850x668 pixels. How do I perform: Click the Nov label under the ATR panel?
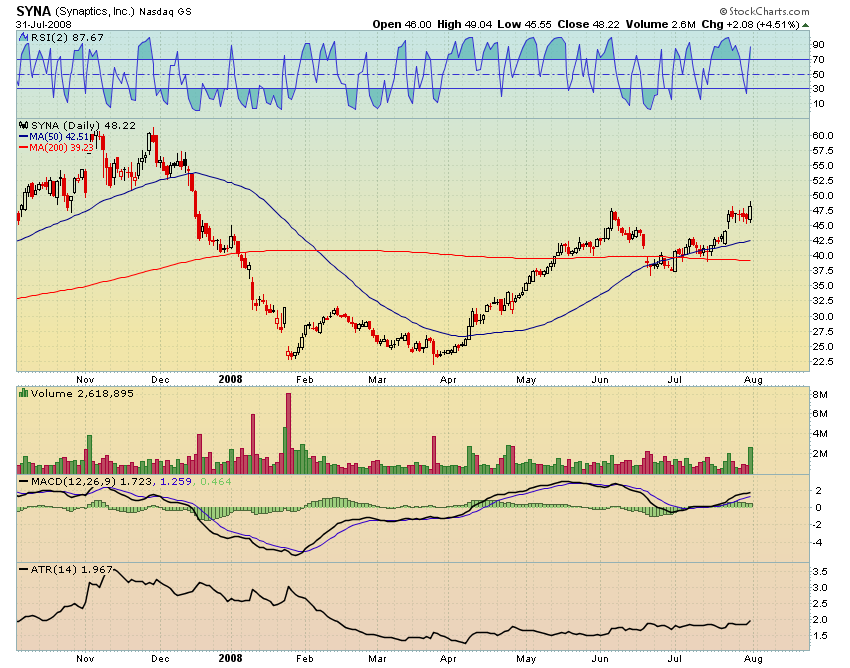click(x=85, y=659)
